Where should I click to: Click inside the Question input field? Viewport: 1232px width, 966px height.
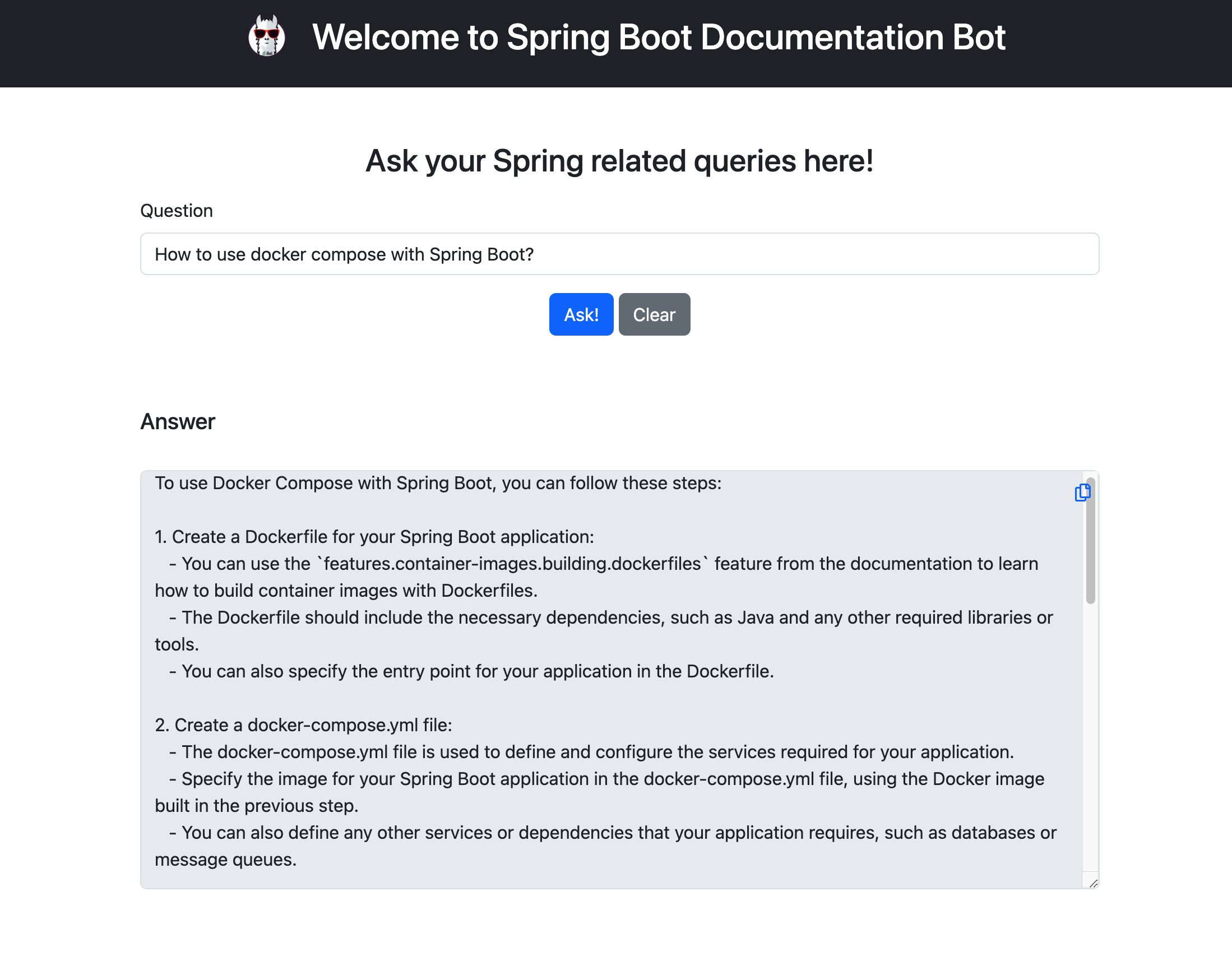coord(619,254)
